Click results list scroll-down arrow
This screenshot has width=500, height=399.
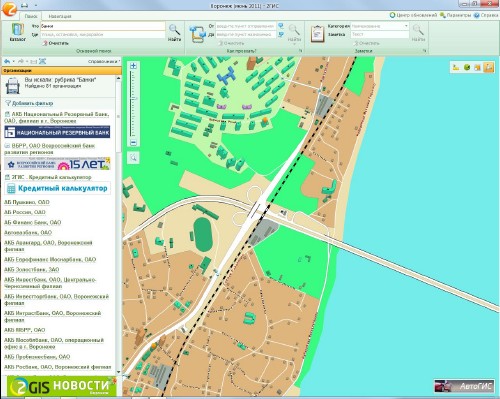[118, 372]
